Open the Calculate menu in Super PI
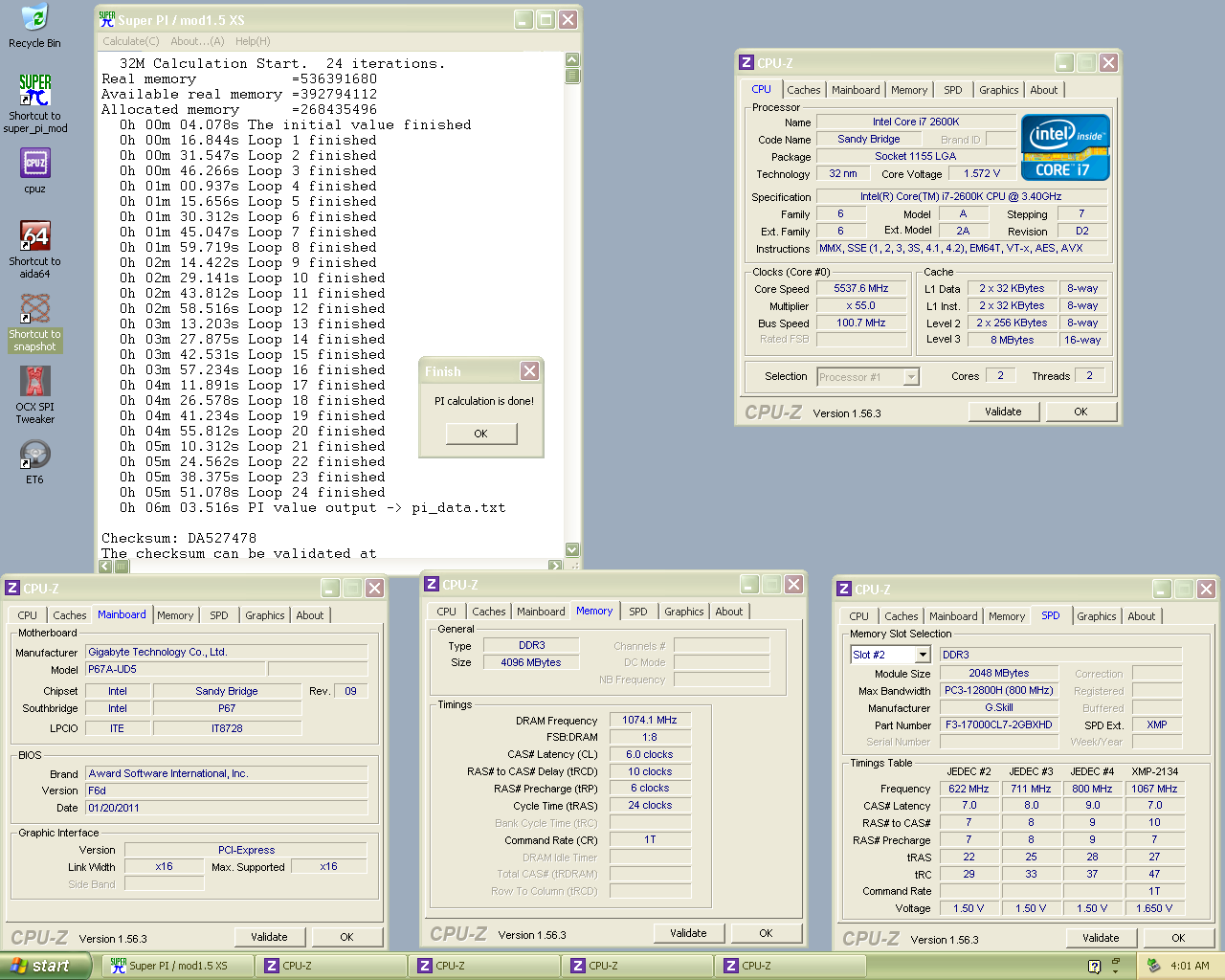1225x980 pixels. click(x=131, y=41)
